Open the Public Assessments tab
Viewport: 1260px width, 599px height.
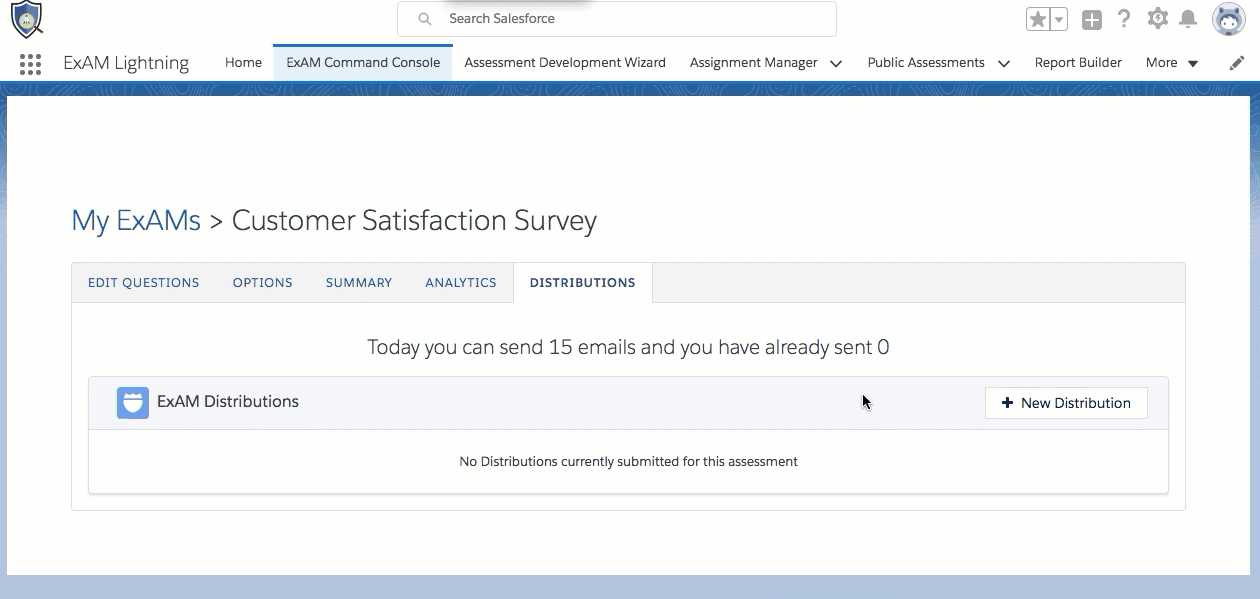926,62
